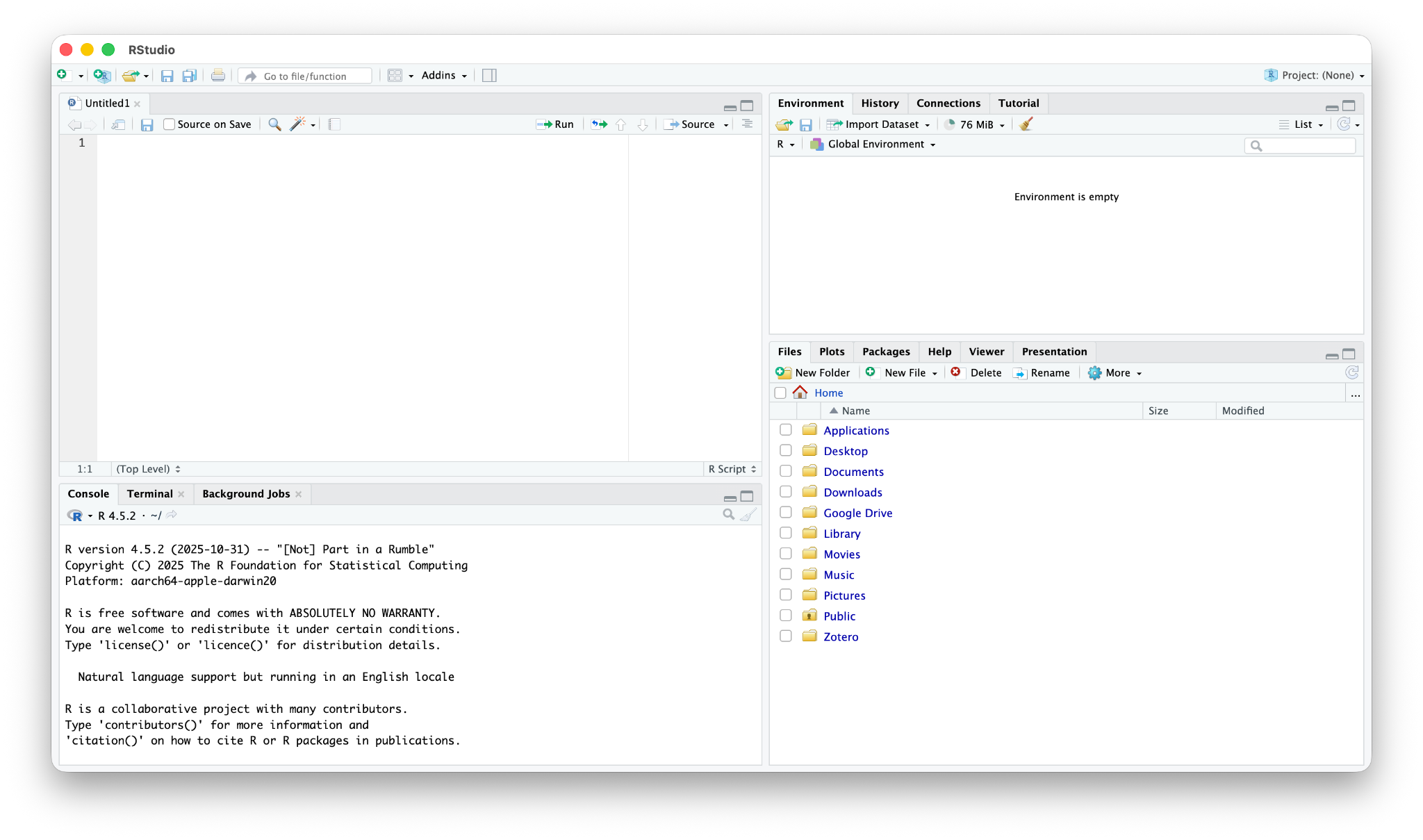
Task: Click the Workspace Panes grid icon
Action: point(395,75)
